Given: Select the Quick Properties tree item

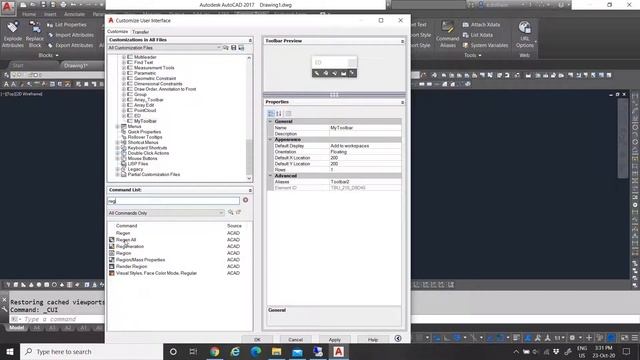Looking at the screenshot, I should tap(144, 132).
